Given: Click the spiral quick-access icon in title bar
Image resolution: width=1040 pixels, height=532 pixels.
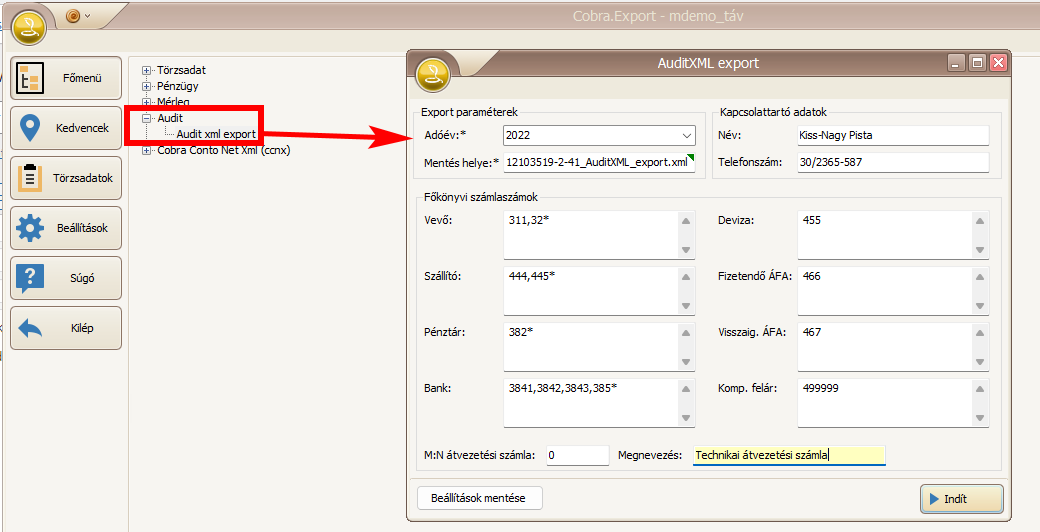Looking at the screenshot, I should coord(73,15).
